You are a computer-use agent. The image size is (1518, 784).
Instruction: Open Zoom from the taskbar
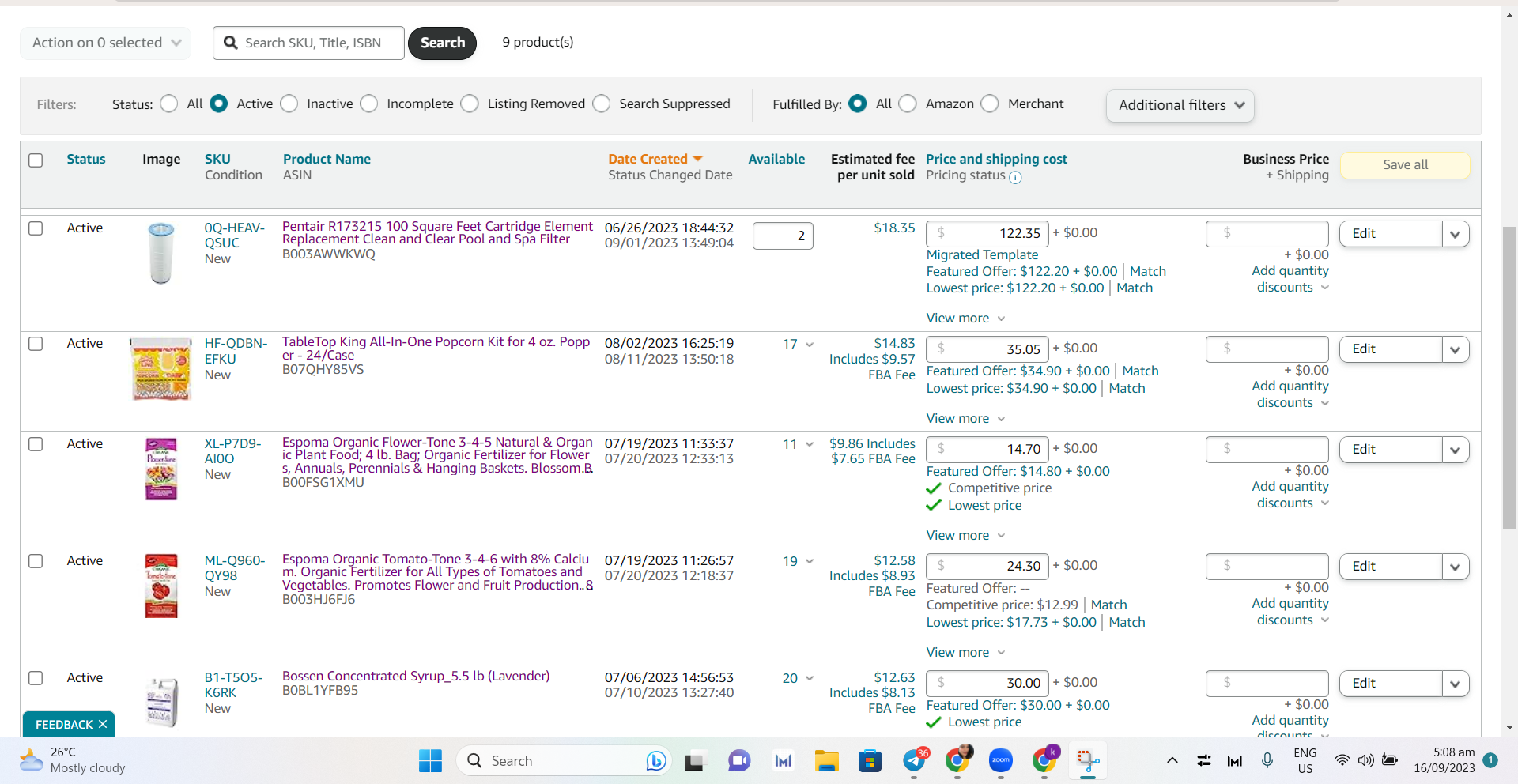tap(1000, 760)
